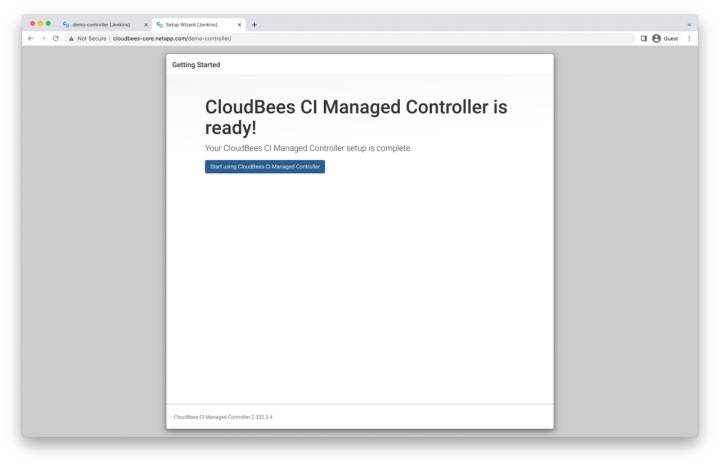This screenshot has width=720, height=467.
Task: Click the browser back arrow
Action: [x=30, y=38]
